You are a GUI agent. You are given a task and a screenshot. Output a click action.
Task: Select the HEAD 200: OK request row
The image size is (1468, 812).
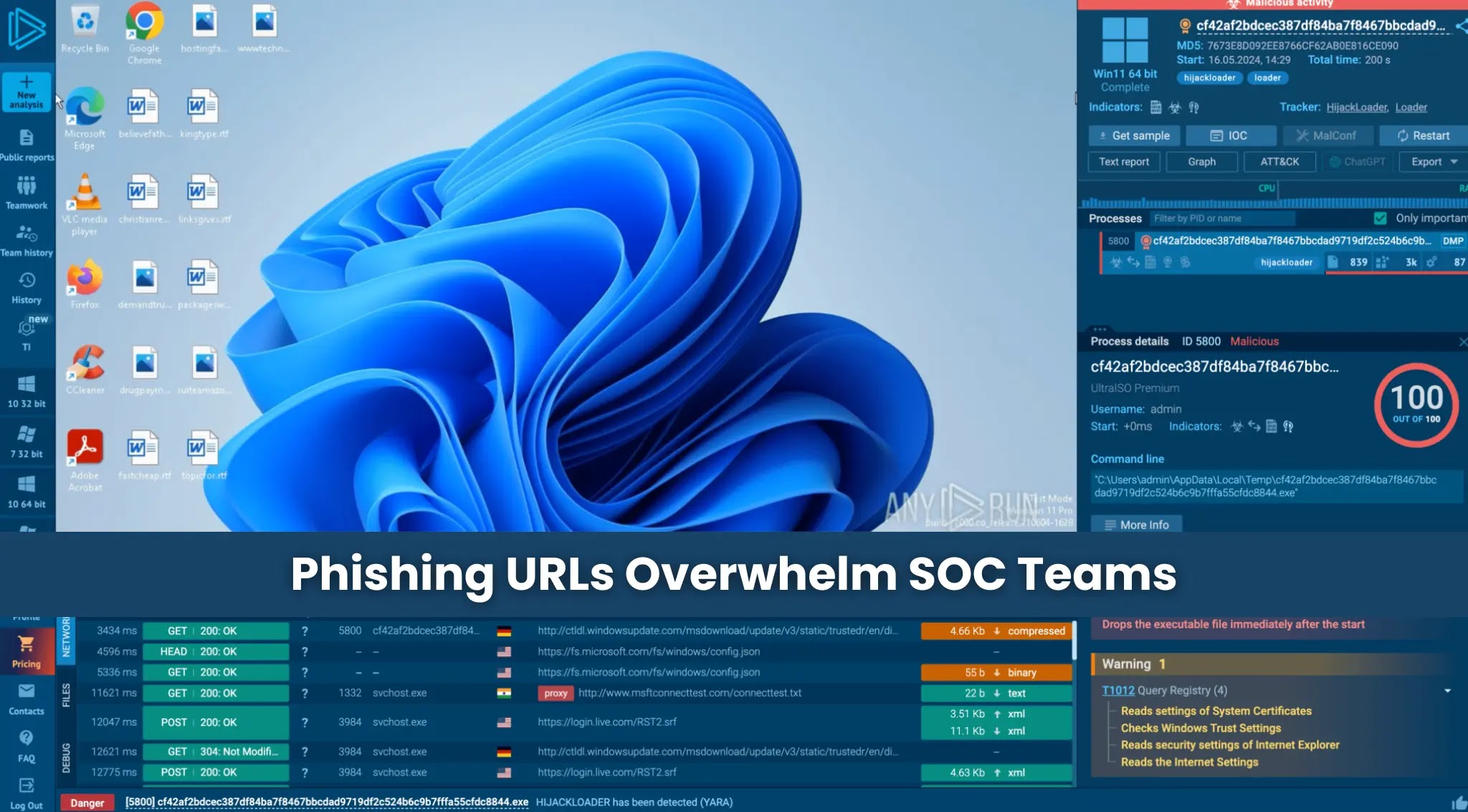pos(574,652)
